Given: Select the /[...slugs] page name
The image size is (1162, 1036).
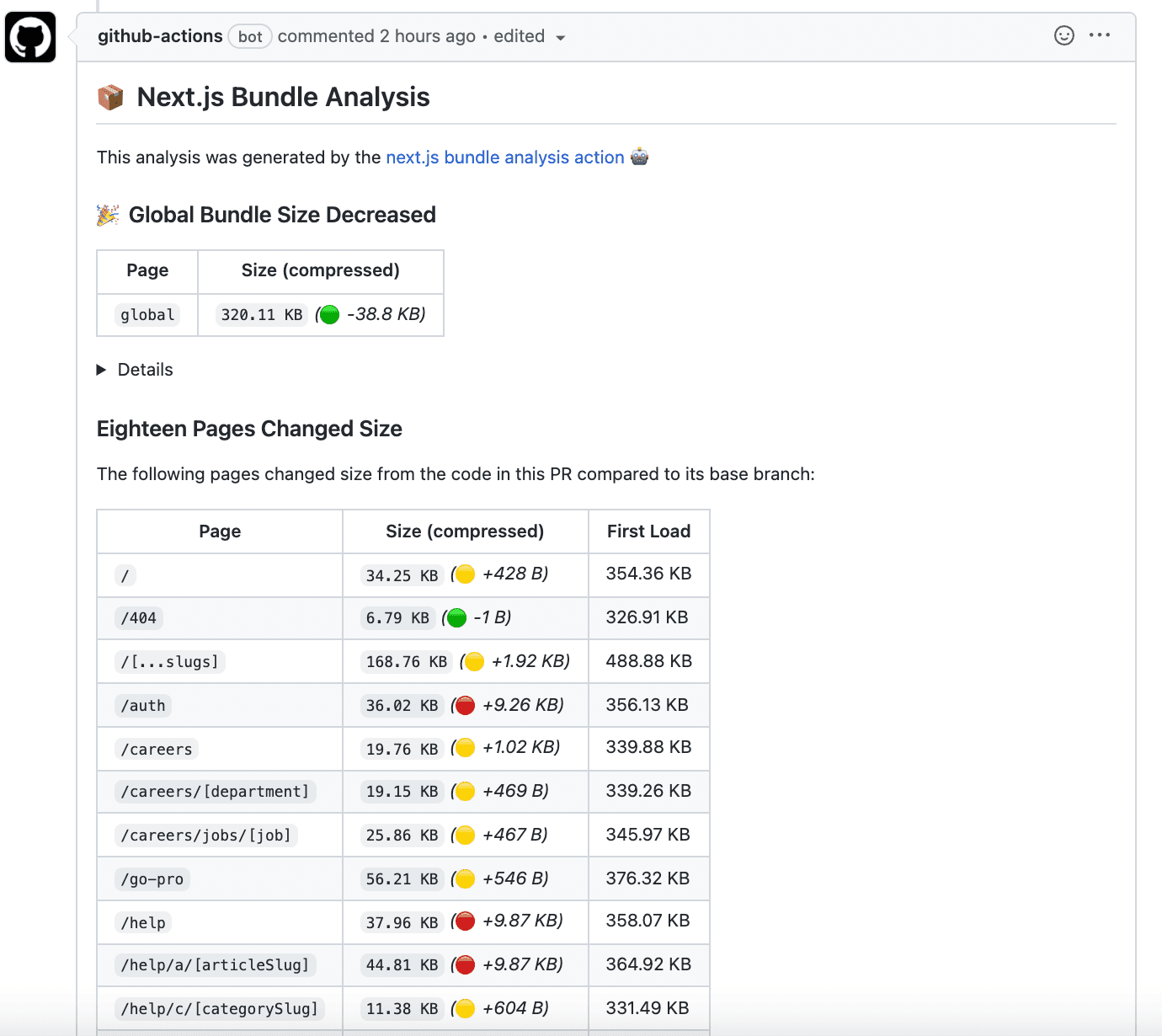Looking at the screenshot, I should tap(170, 662).
